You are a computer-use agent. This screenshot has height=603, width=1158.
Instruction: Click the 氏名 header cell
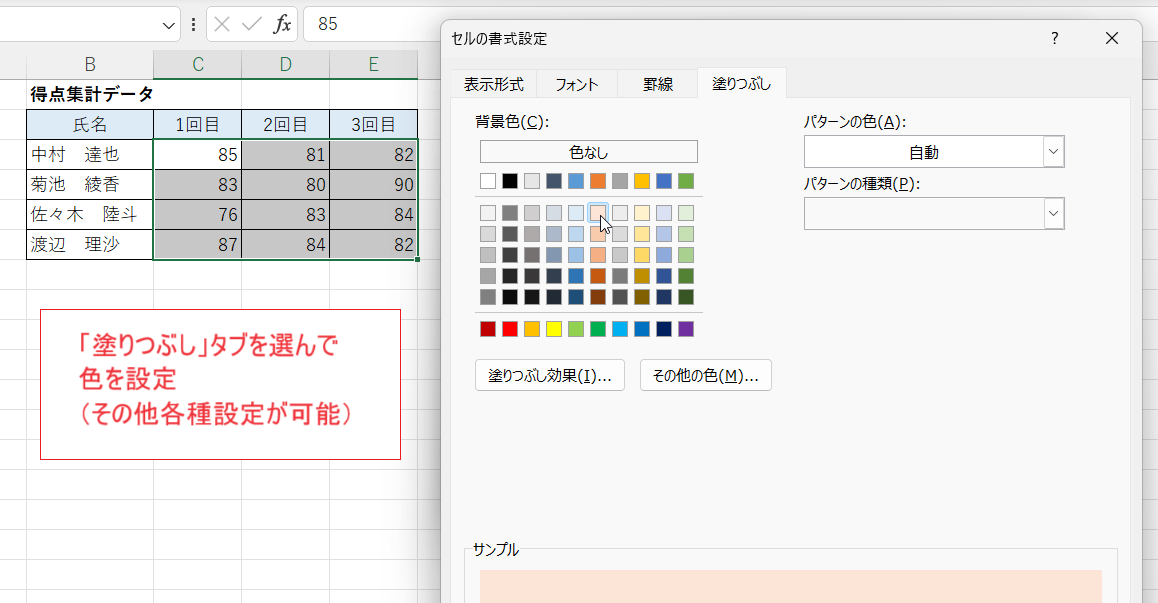[90, 125]
